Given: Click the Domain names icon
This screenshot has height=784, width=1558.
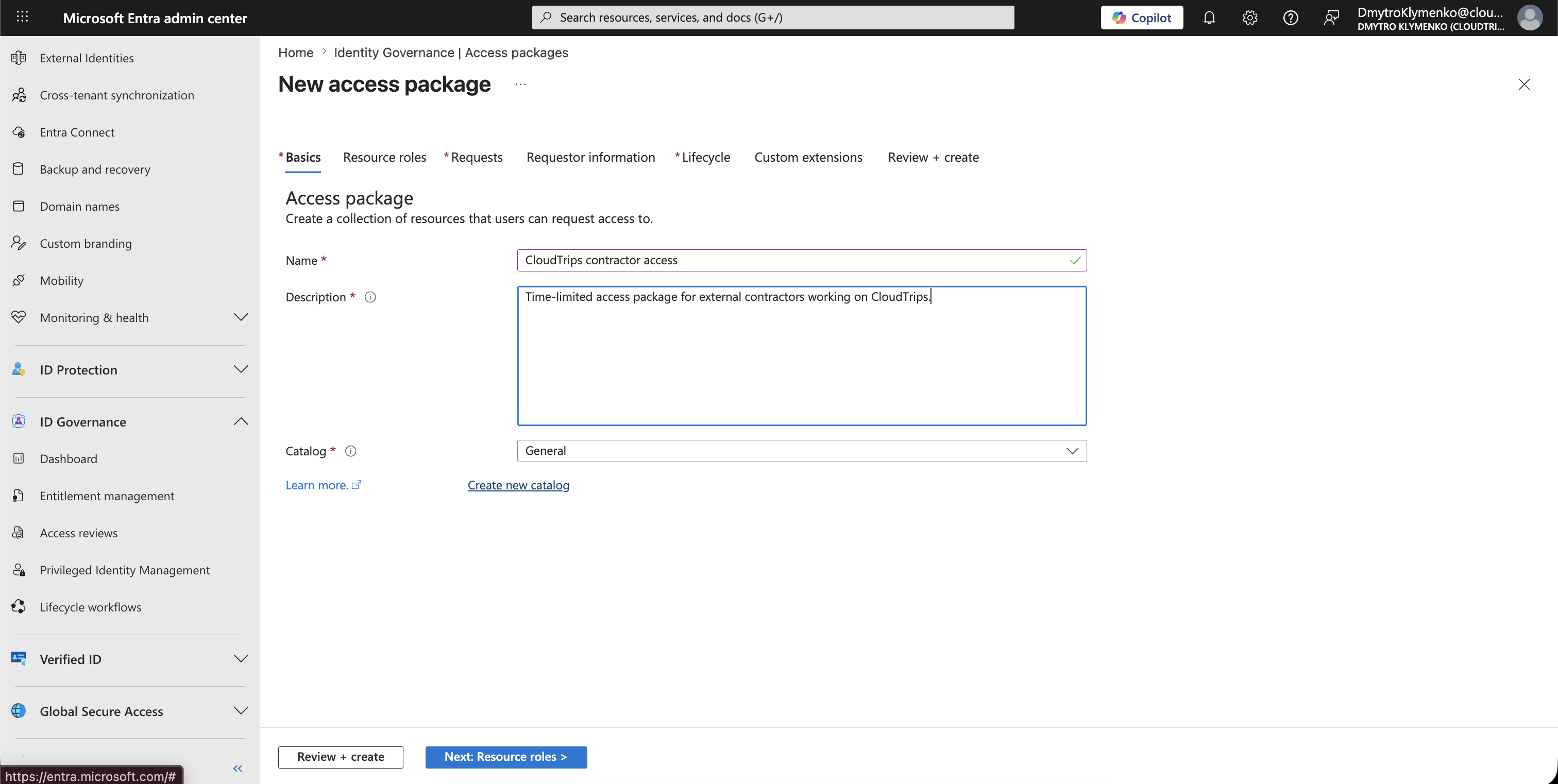Looking at the screenshot, I should tap(19, 206).
